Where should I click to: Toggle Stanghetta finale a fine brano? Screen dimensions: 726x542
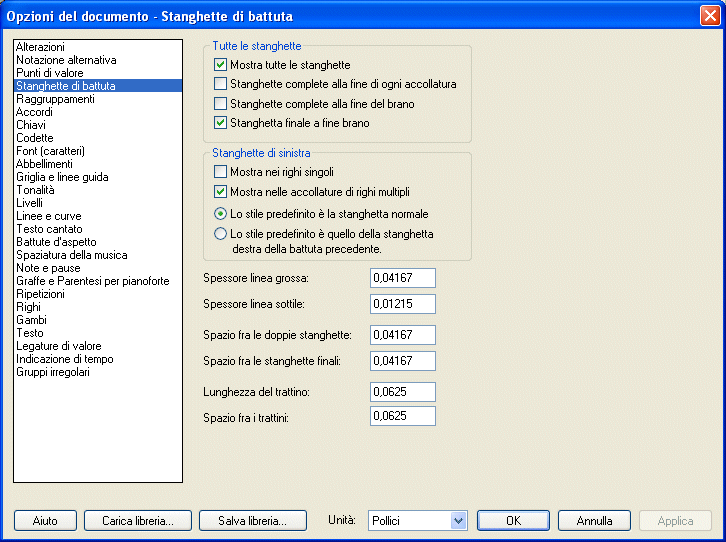(220, 123)
